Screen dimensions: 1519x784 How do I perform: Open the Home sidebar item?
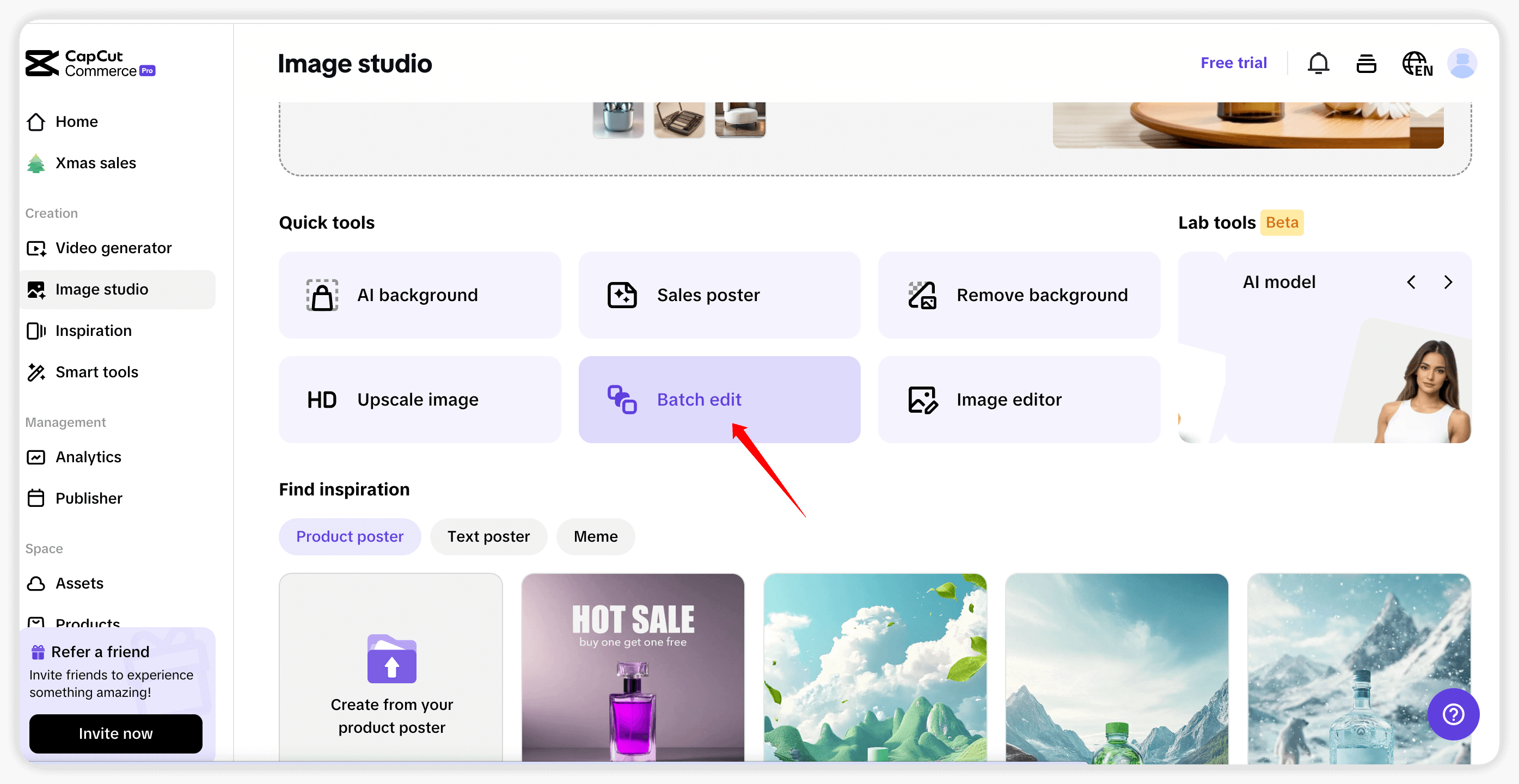pos(118,121)
